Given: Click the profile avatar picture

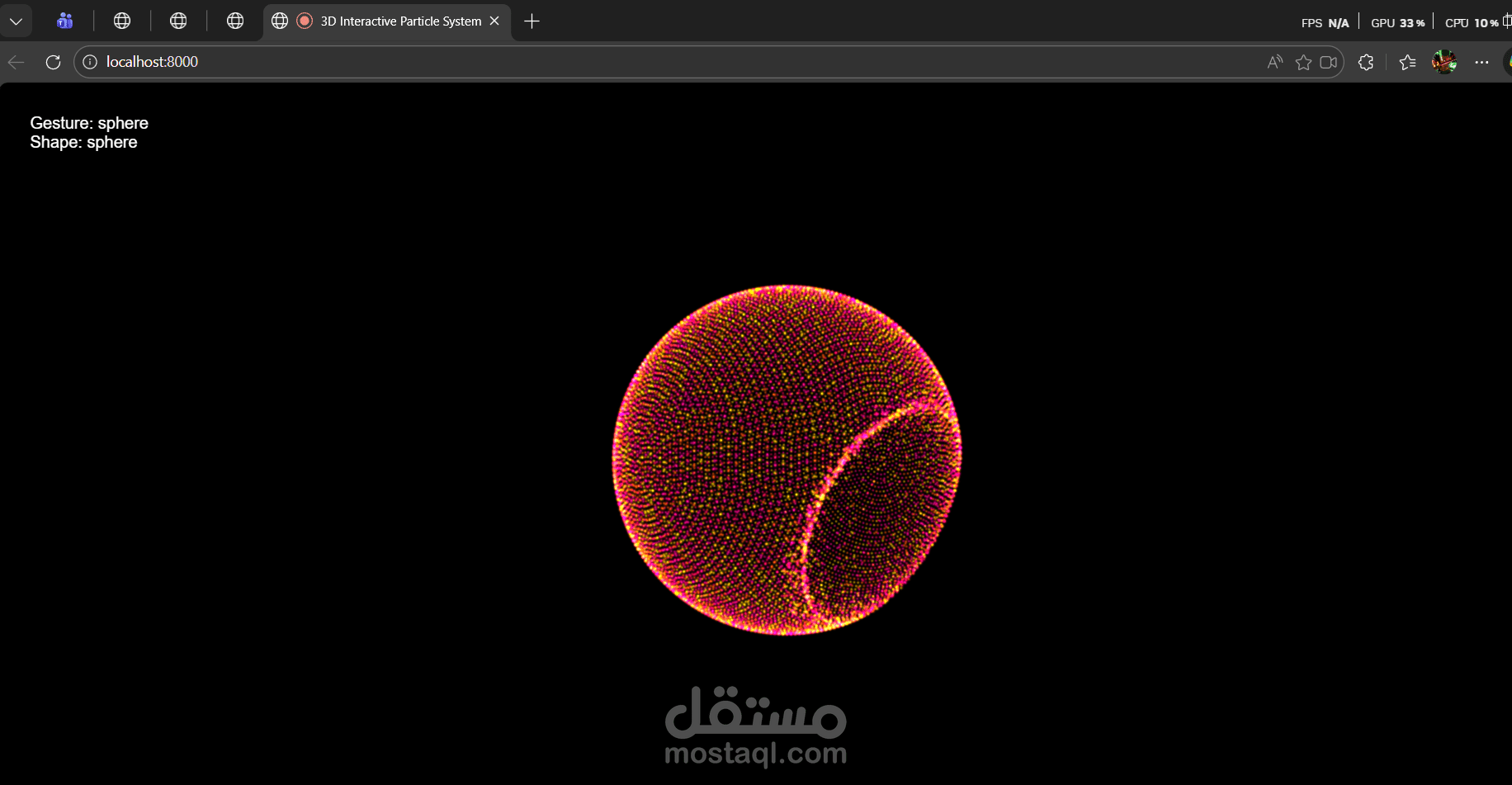Looking at the screenshot, I should pos(1445,62).
